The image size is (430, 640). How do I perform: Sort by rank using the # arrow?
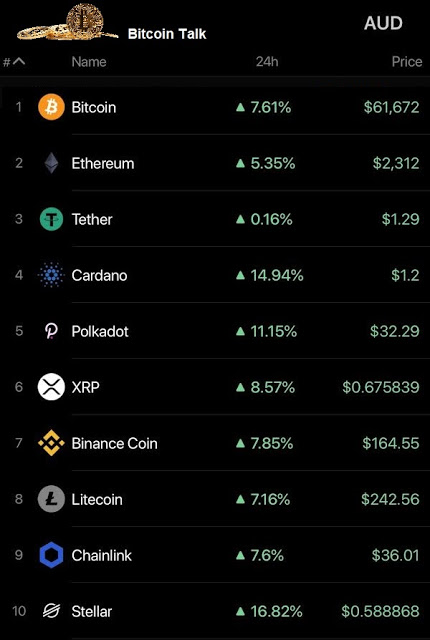pos(14,62)
